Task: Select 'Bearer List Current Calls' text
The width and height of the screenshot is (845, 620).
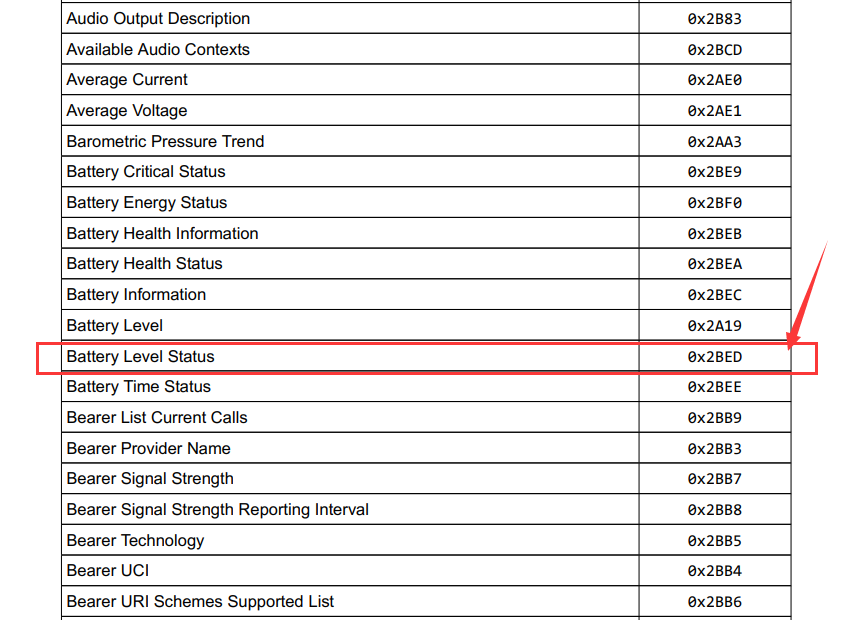Action: pyautogui.click(x=157, y=417)
